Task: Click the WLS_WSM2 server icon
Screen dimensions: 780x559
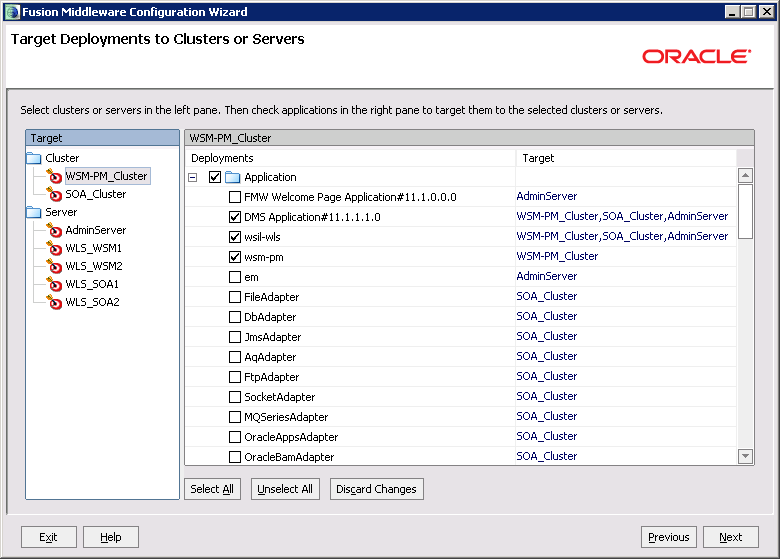Action: point(54,267)
